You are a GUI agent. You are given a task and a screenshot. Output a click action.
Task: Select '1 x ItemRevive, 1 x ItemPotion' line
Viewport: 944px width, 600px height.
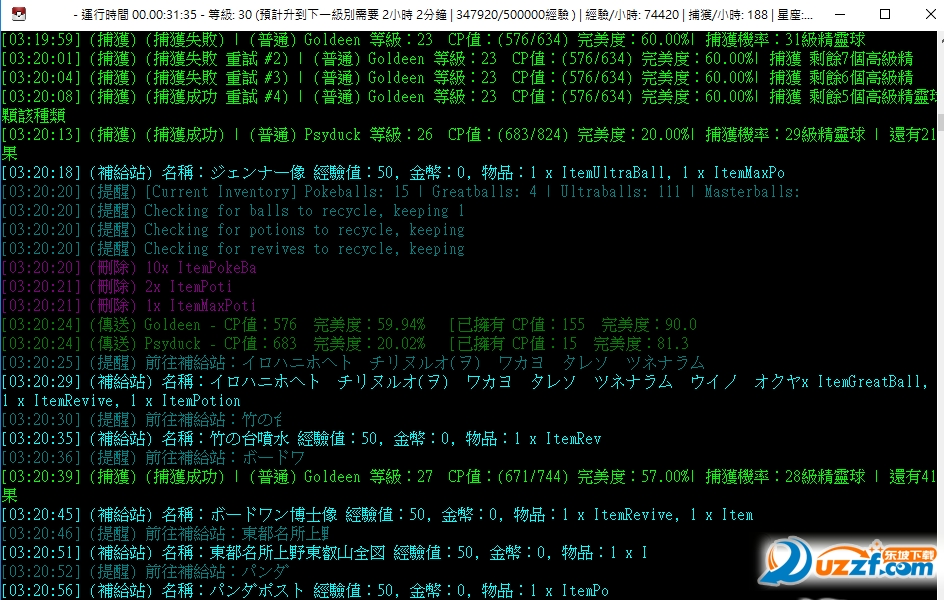[x=121, y=401]
